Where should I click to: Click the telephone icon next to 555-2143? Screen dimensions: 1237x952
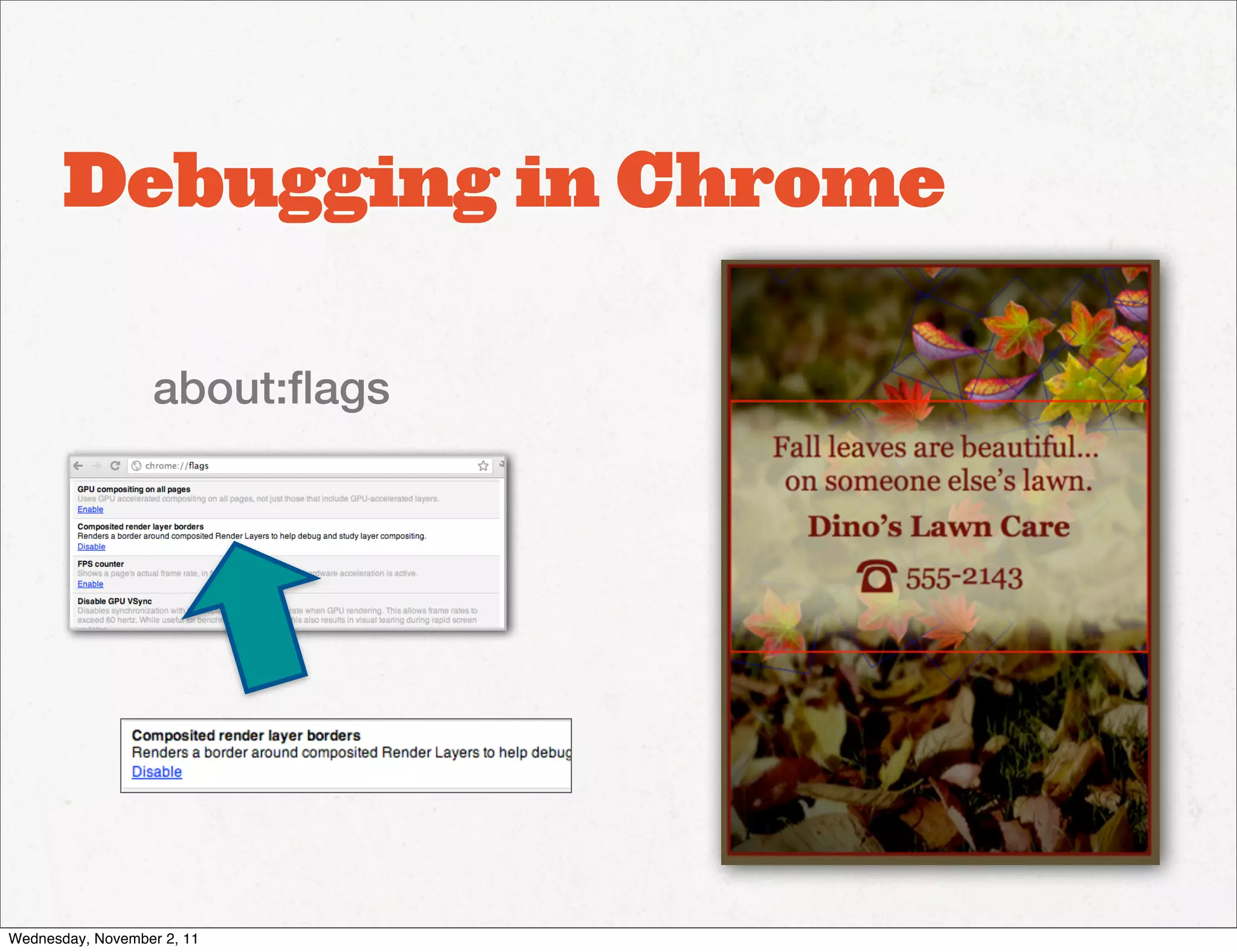877,577
